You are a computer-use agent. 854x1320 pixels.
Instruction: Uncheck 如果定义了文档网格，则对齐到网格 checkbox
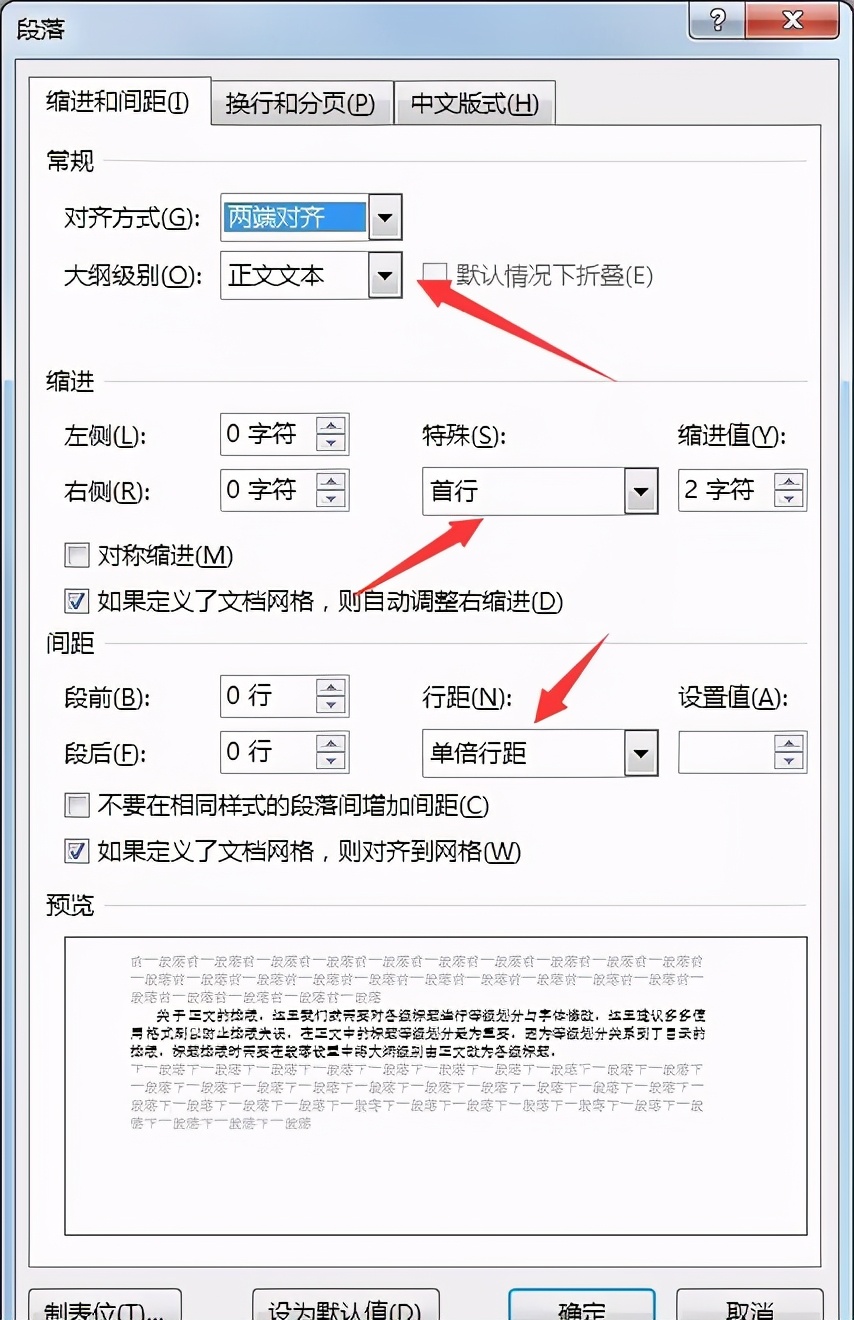click(77, 851)
